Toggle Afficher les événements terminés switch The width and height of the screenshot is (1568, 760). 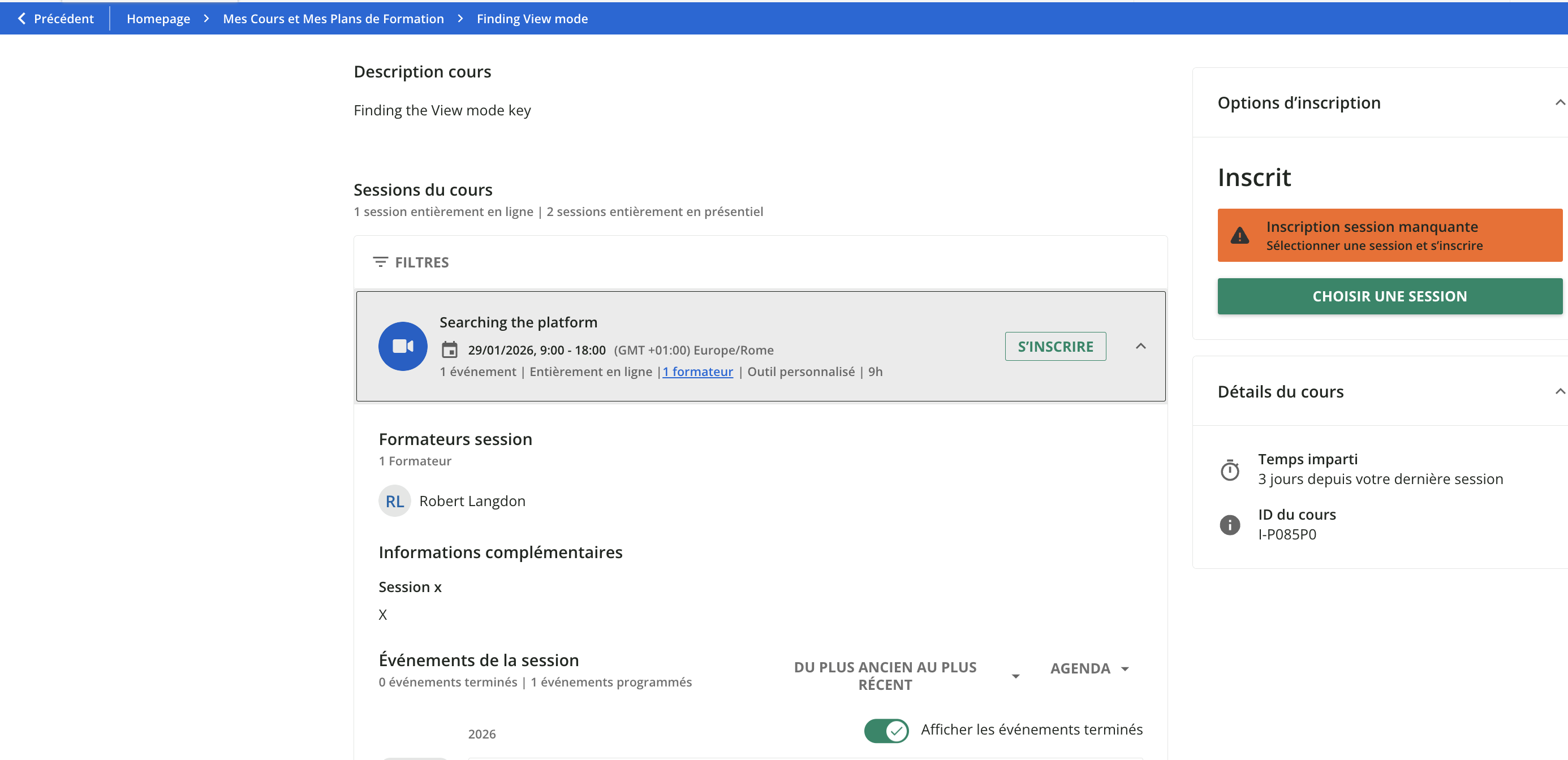click(886, 730)
